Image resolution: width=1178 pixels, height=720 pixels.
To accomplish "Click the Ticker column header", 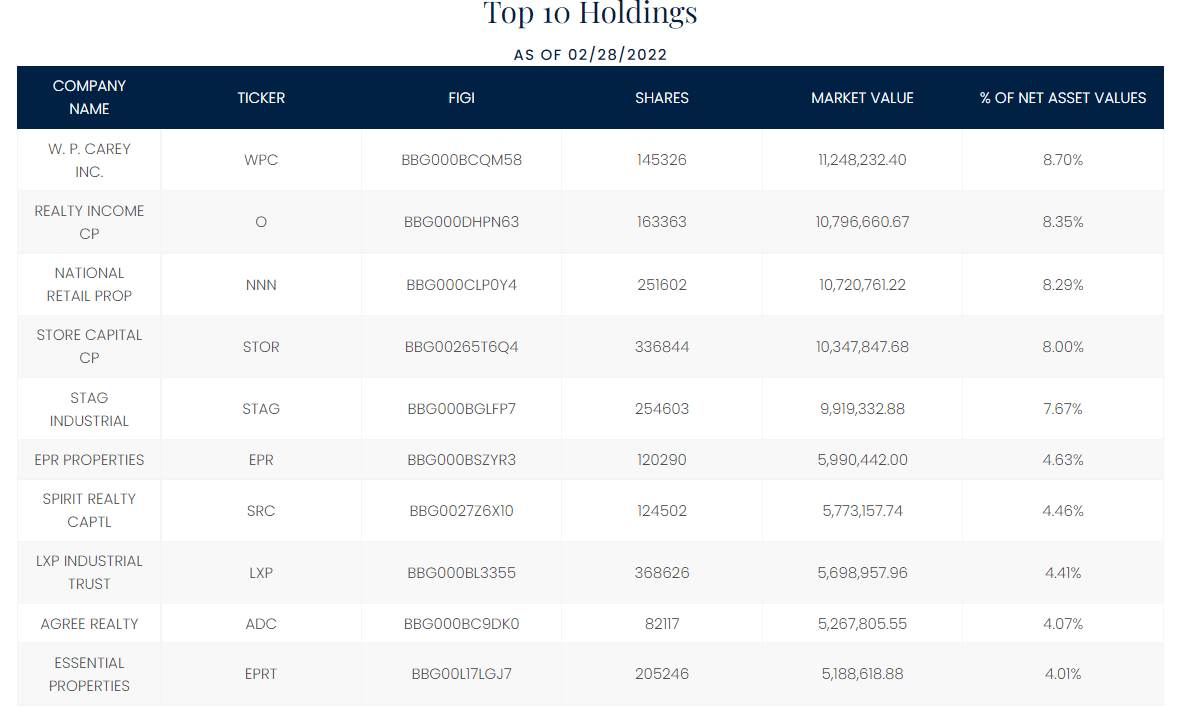I will tap(261, 98).
